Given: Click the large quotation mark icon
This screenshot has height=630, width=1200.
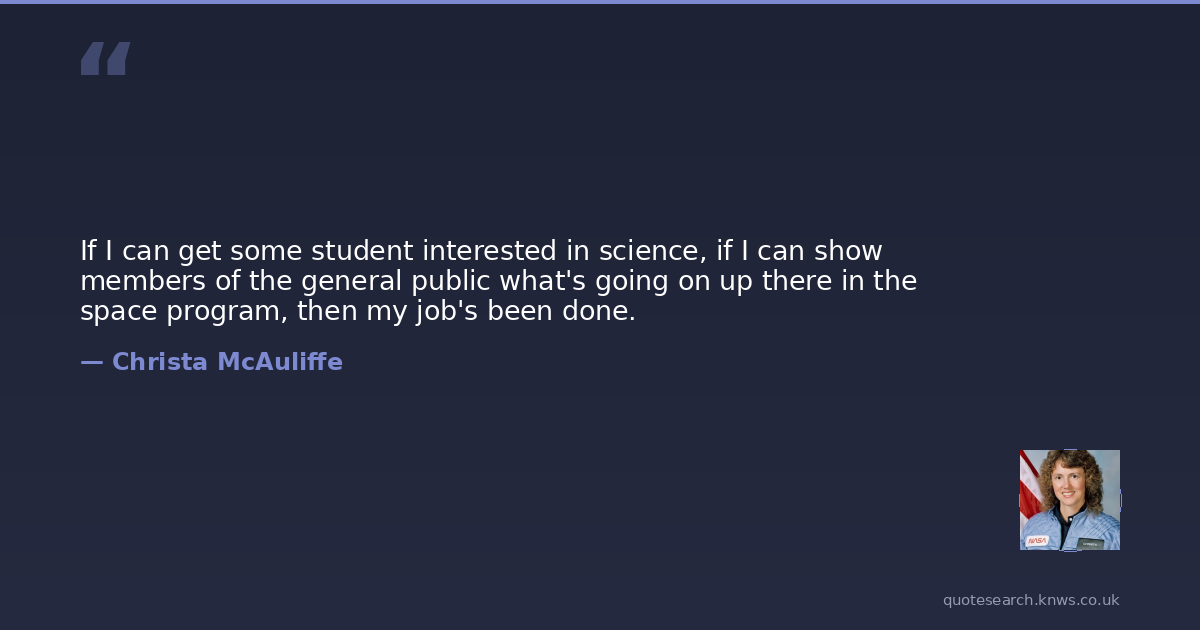Looking at the screenshot, I should [105, 58].
